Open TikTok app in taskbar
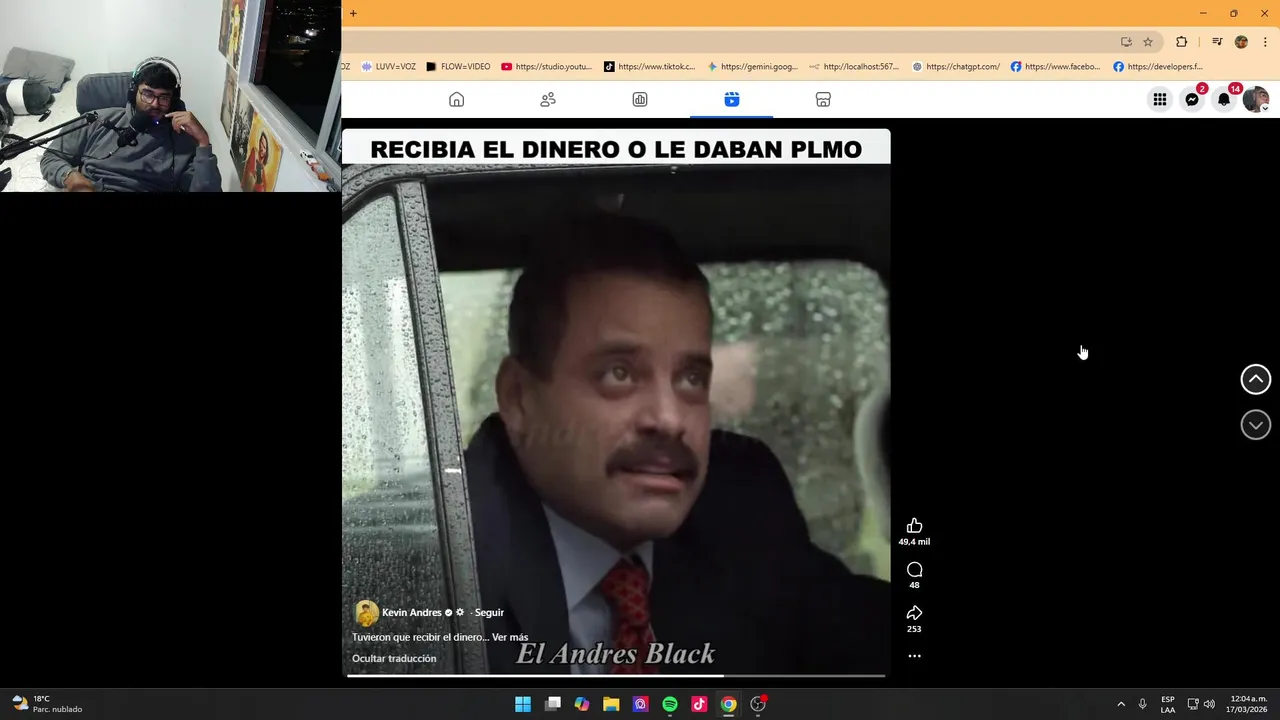 (699, 704)
